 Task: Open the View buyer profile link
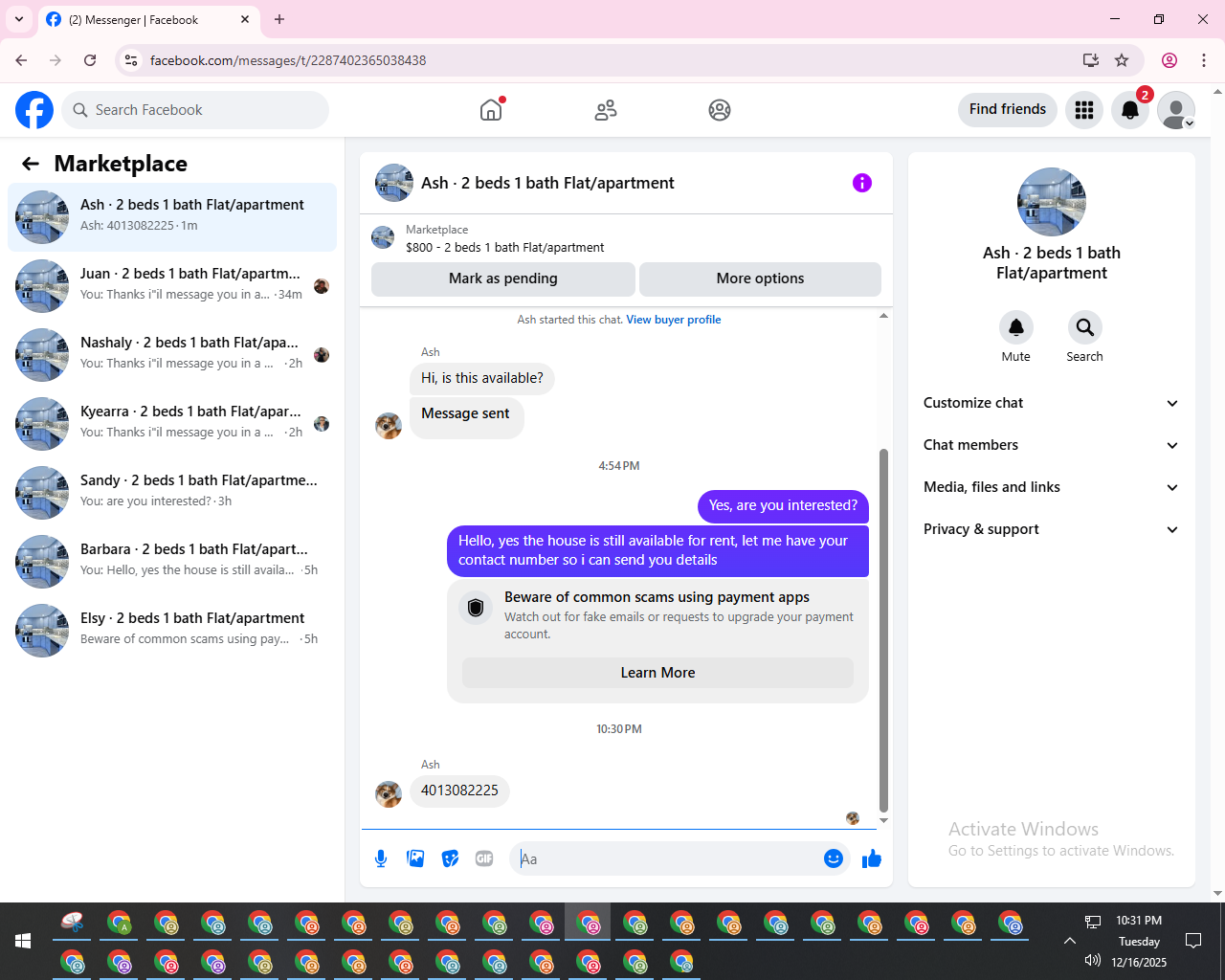674,320
